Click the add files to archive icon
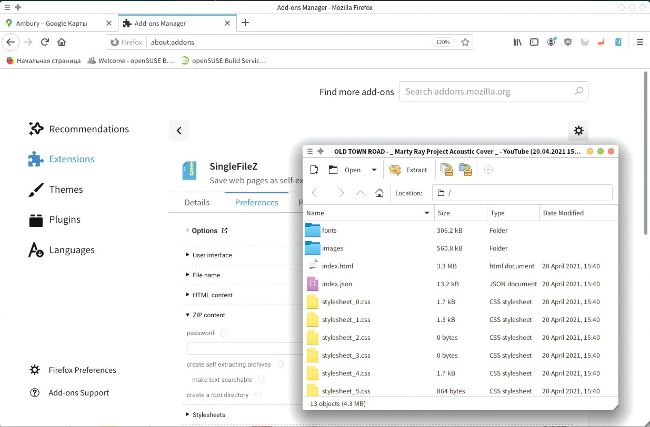 pos(447,170)
